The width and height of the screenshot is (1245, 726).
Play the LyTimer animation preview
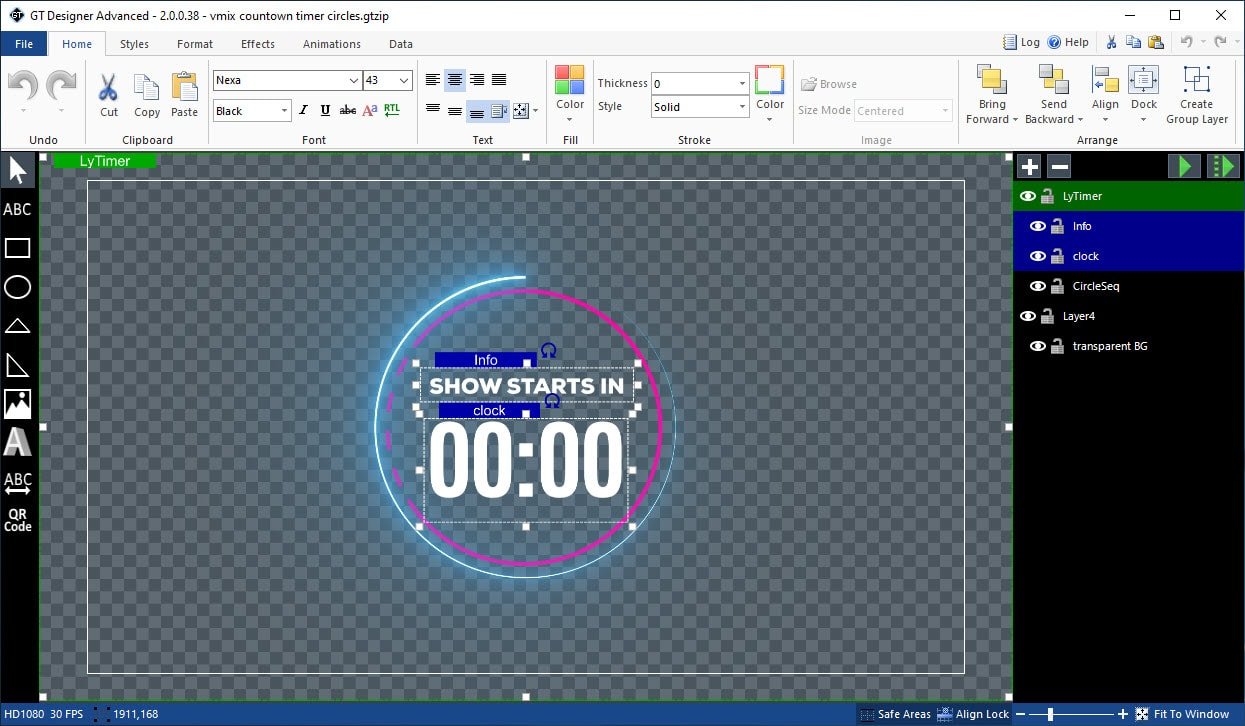pyautogui.click(x=1184, y=166)
